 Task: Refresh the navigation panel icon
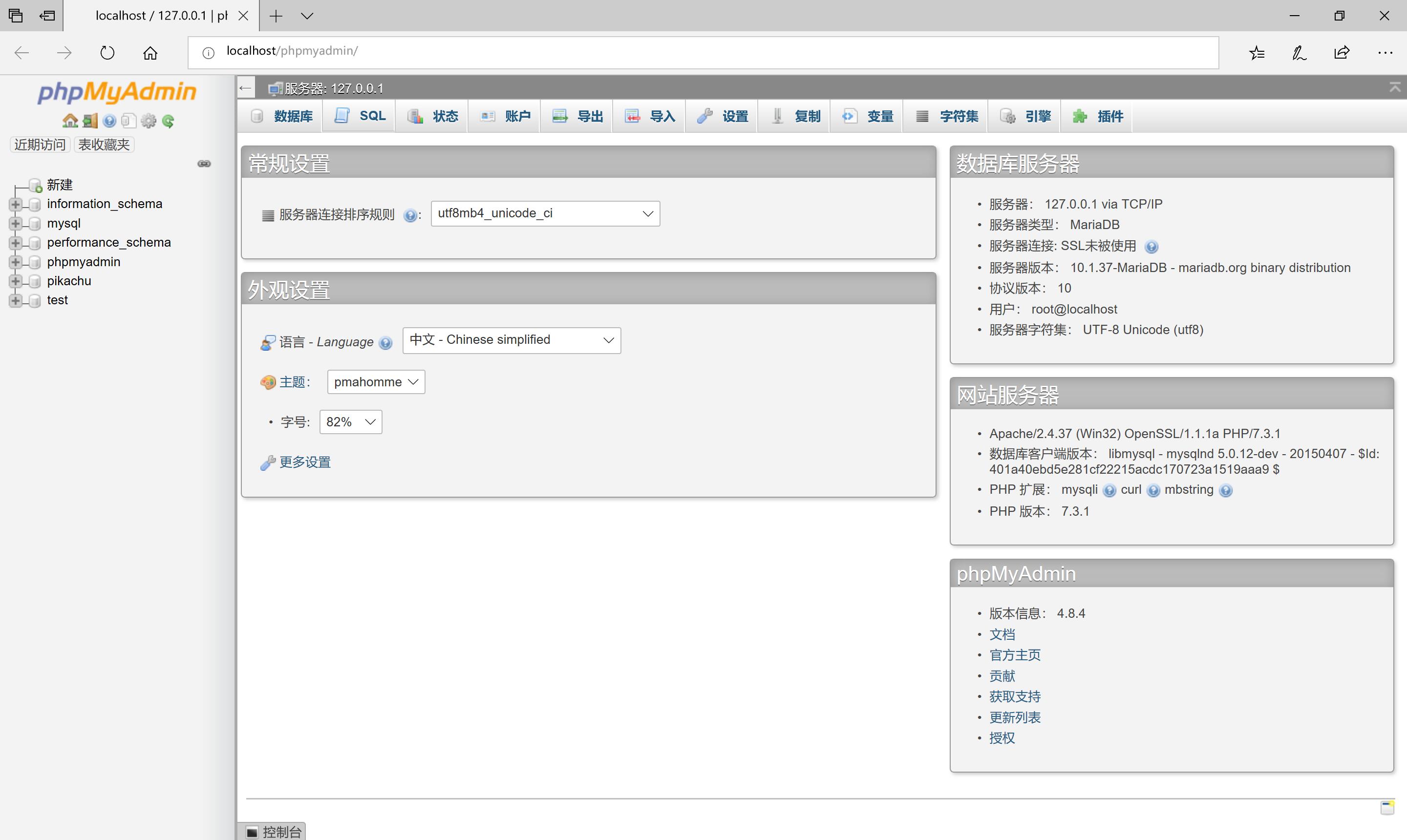[168, 121]
